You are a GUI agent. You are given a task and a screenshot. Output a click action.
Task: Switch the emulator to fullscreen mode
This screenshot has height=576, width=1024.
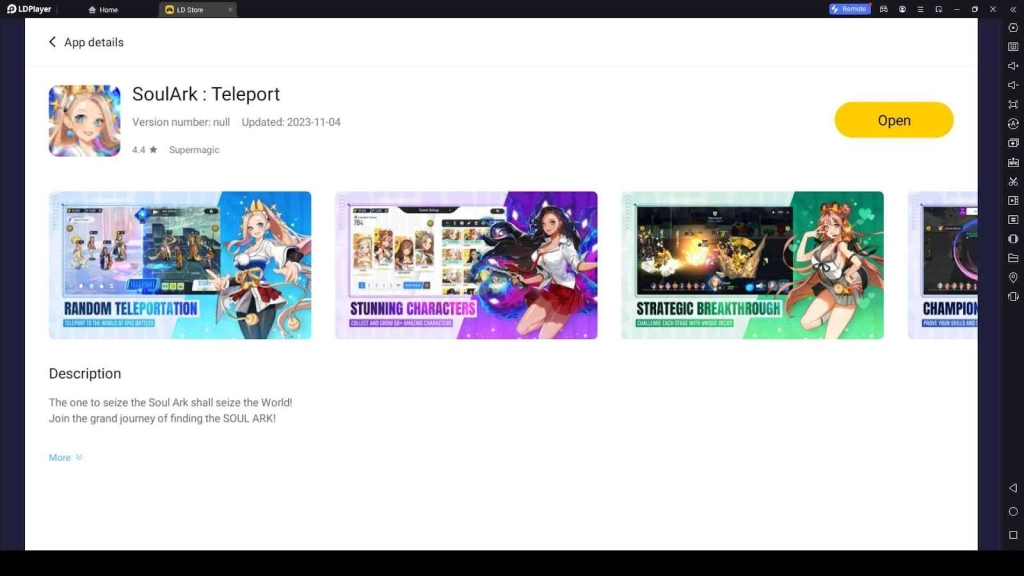[1013, 102]
